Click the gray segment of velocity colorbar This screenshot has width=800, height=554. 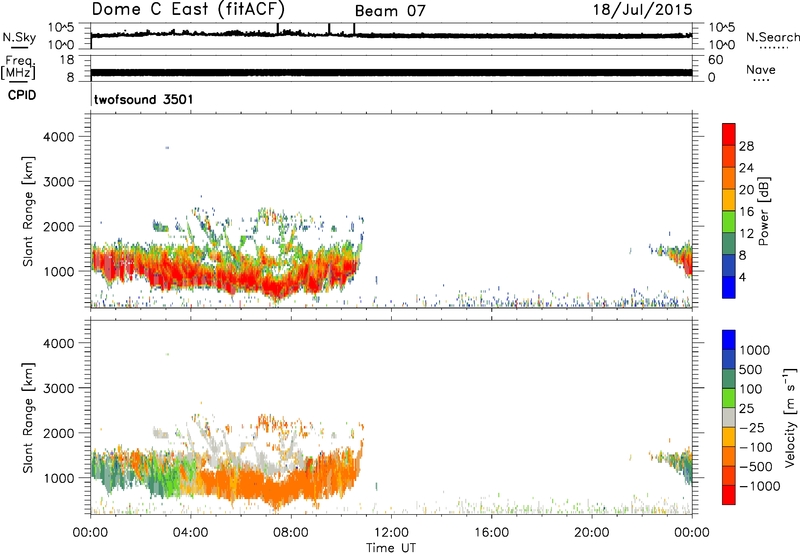point(729,417)
